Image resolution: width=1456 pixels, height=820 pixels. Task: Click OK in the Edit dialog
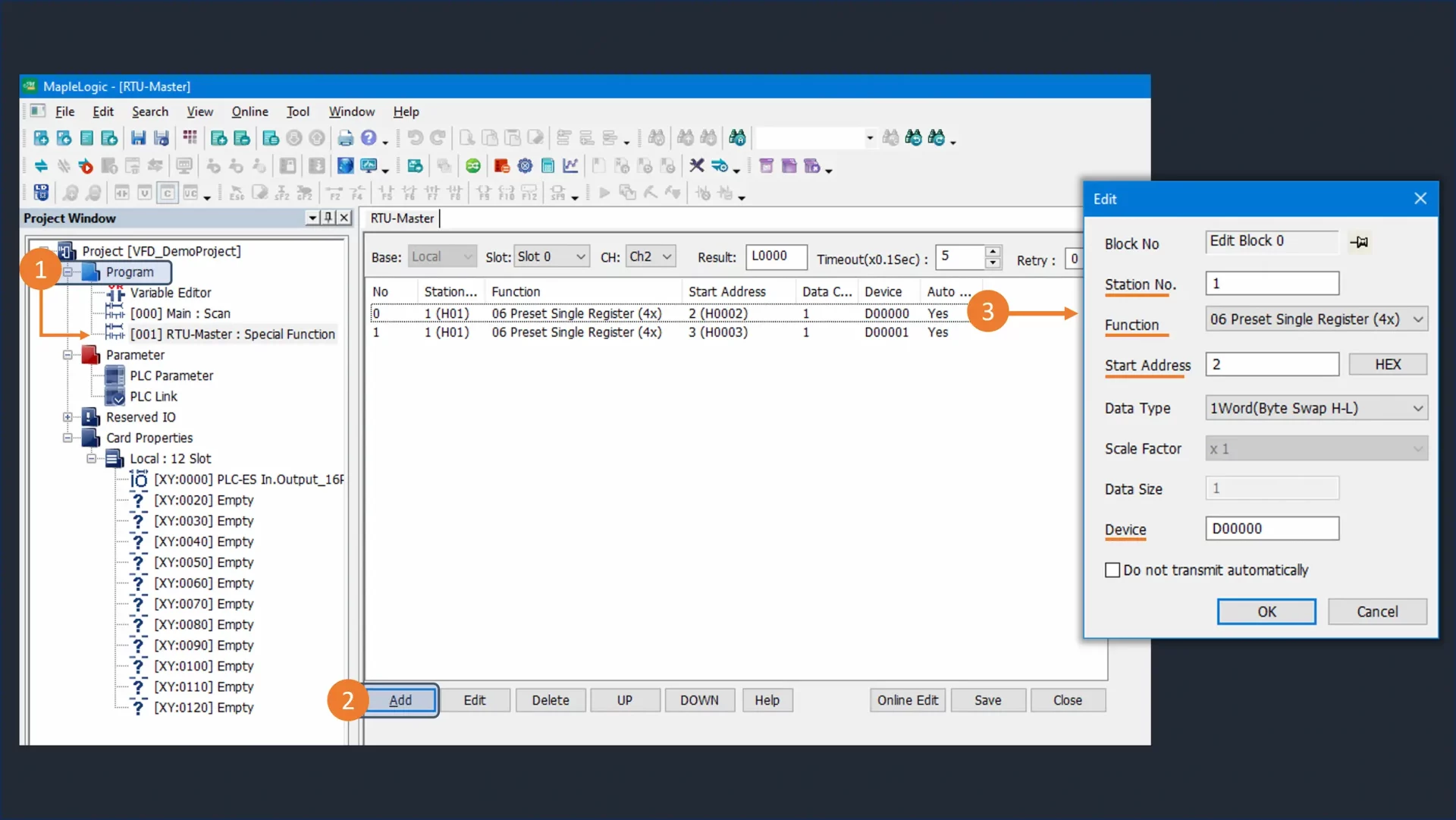click(1266, 612)
